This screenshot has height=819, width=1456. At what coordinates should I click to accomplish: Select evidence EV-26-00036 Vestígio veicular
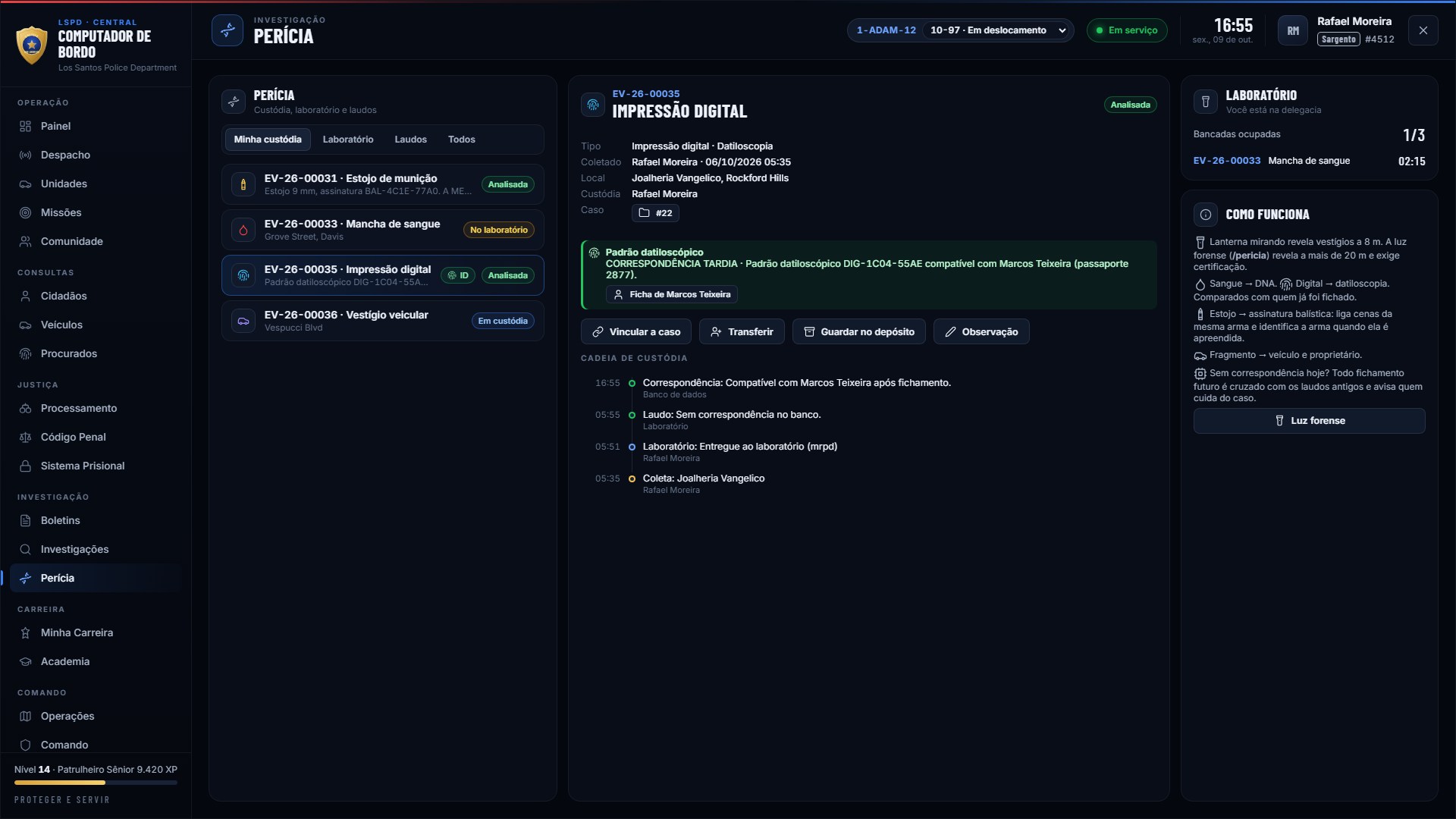pyautogui.click(x=383, y=321)
